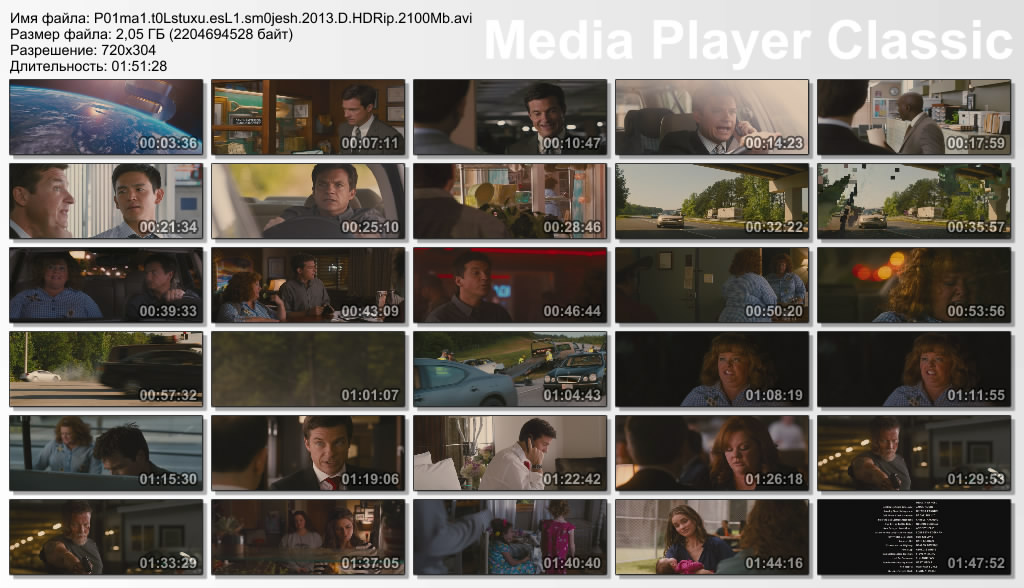Click the Earth from space thumbnail at 00:03:36
Image resolution: width=1024 pixels, height=588 pixels.
(x=106, y=117)
